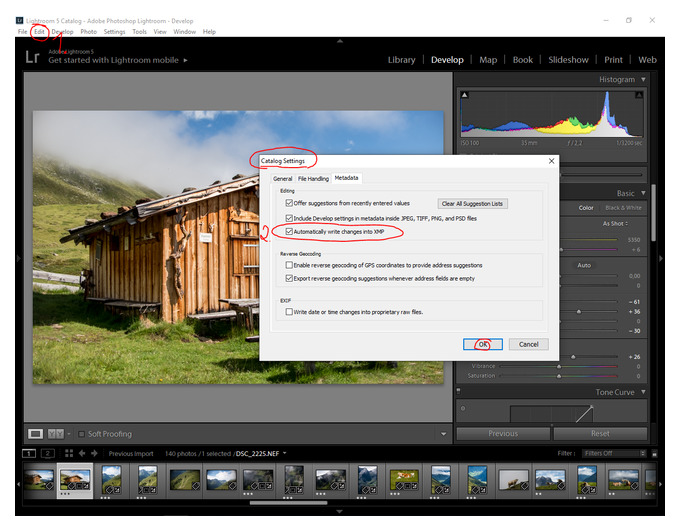Toggle highlight clipping indicator in histogram
The image size is (680, 531).
click(x=639, y=95)
